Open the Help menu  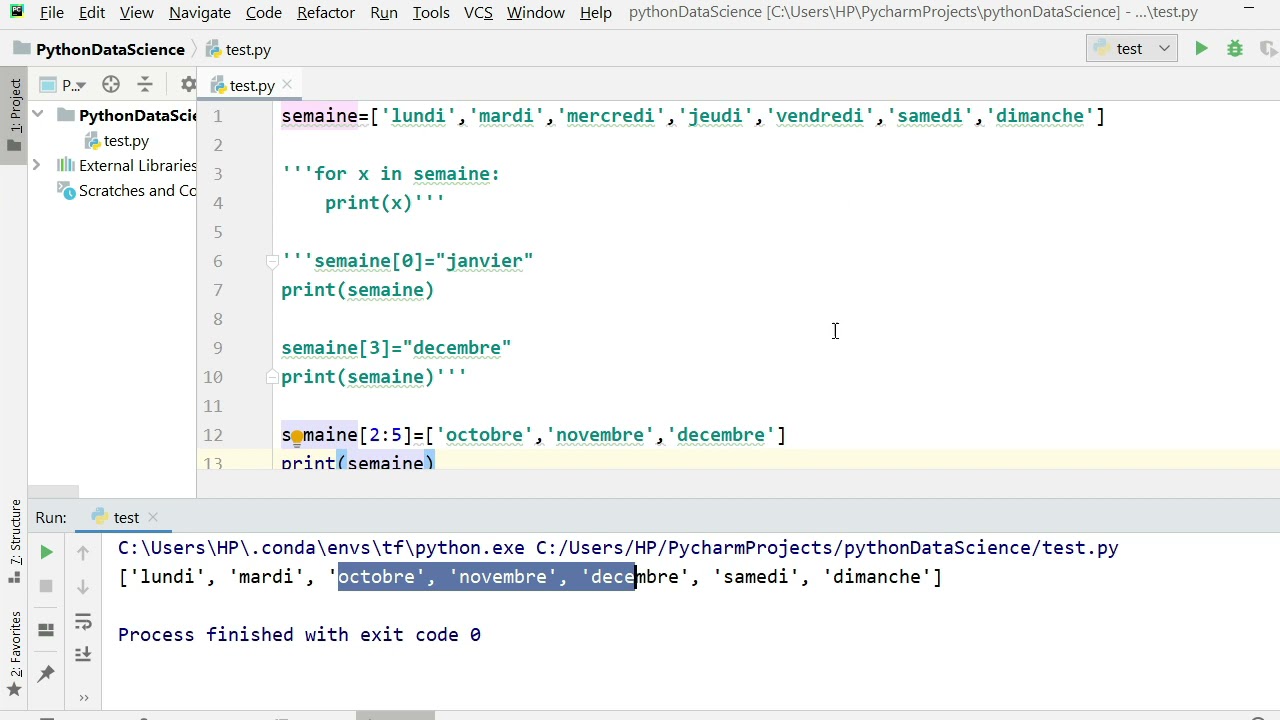click(596, 12)
